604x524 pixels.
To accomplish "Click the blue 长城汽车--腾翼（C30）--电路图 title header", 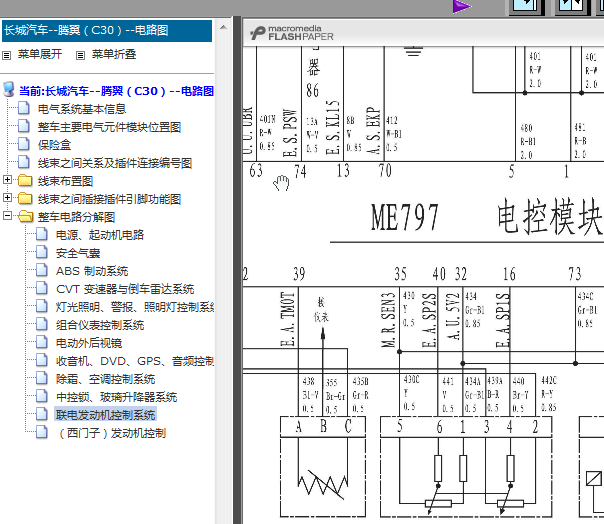I will pyautogui.click(x=107, y=30).
